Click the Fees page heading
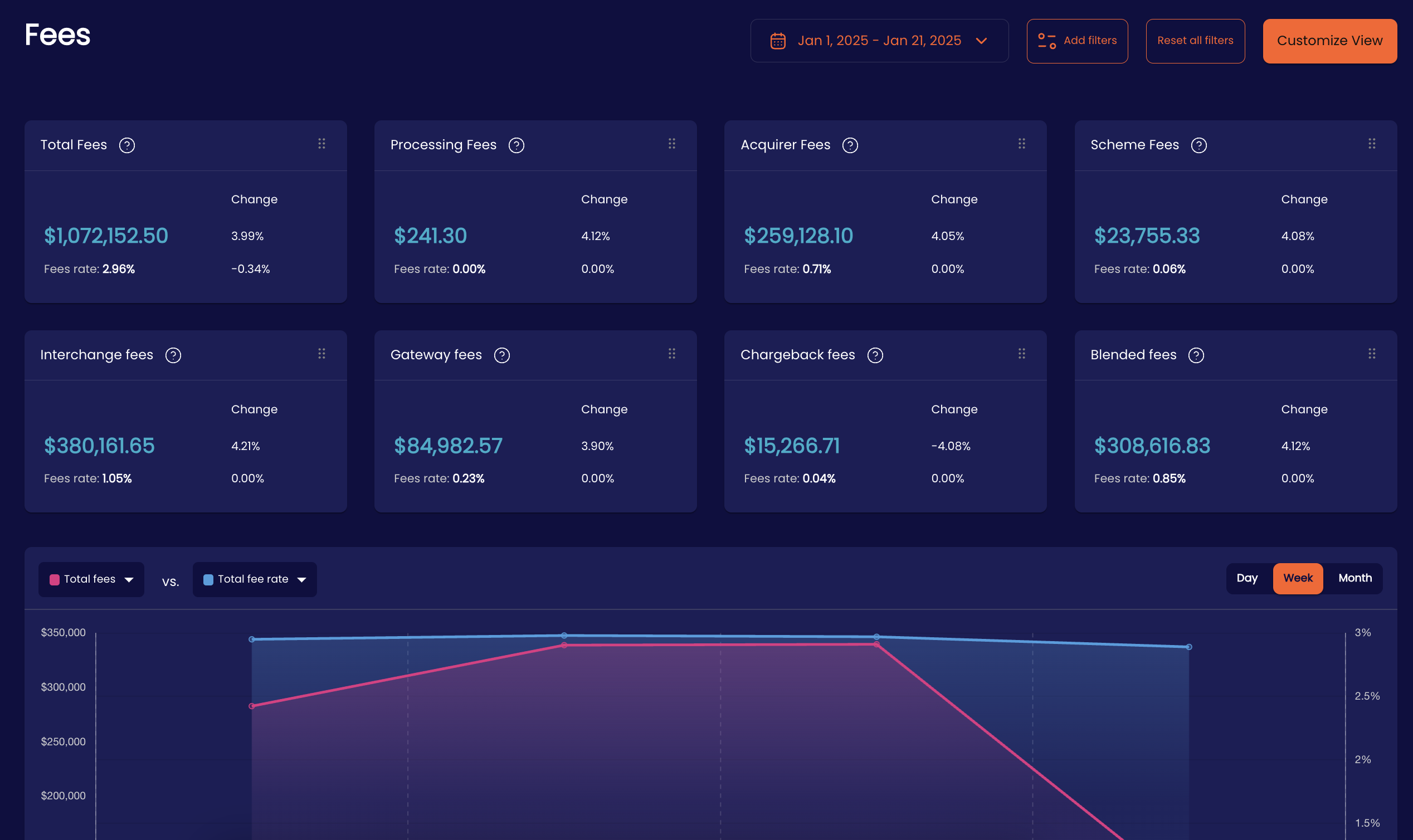Image resolution: width=1413 pixels, height=840 pixels. point(57,35)
